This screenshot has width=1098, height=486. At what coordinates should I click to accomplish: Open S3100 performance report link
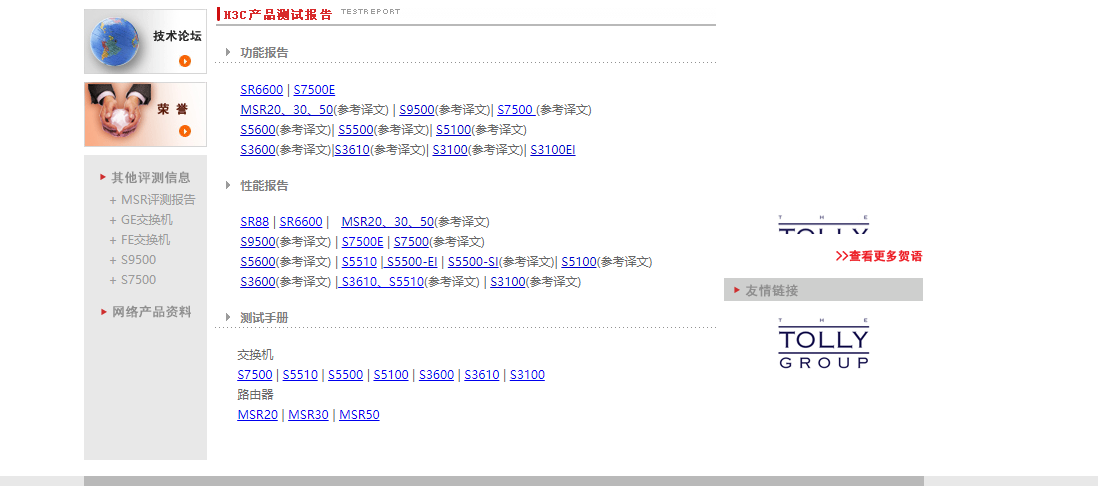[x=508, y=282]
